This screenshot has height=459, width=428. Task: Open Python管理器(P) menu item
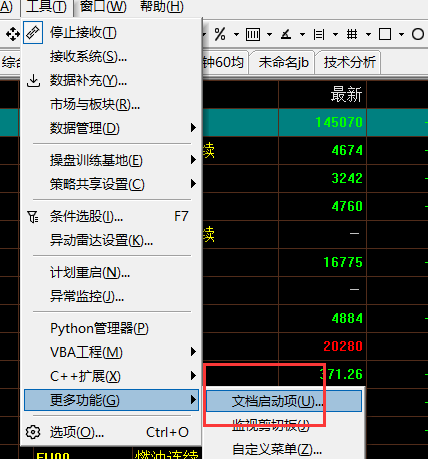tap(111, 329)
